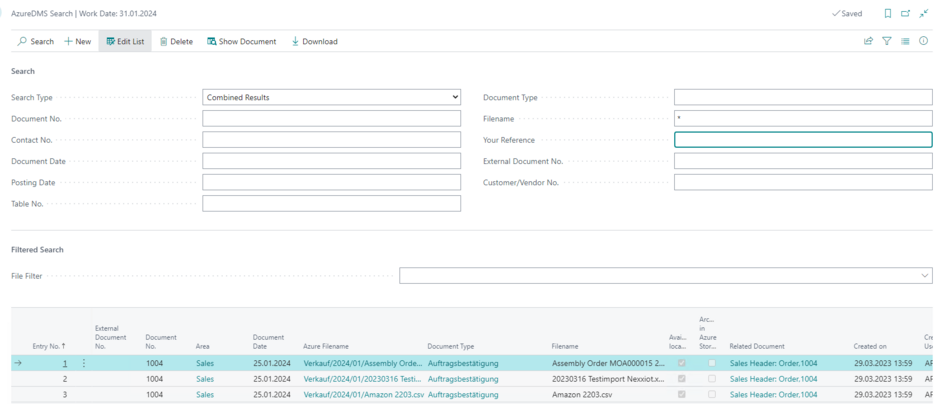Viewport: 940px width, 404px height.
Task: Sort by the Entry No. column header
Action: 49,346
